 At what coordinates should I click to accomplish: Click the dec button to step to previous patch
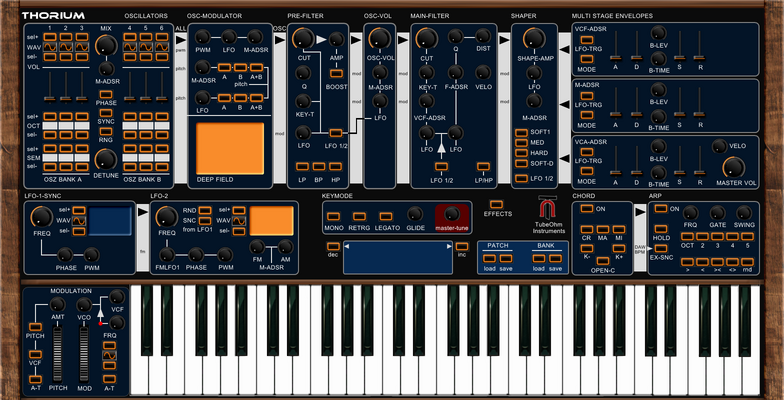332,246
